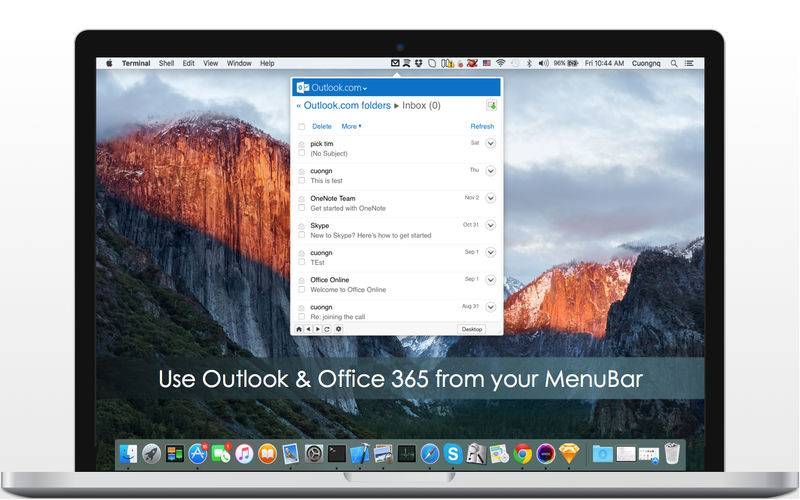Viewport: 800px width, 500px height.
Task: Open the volume speaker icon in menu bar
Action: point(543,63)
